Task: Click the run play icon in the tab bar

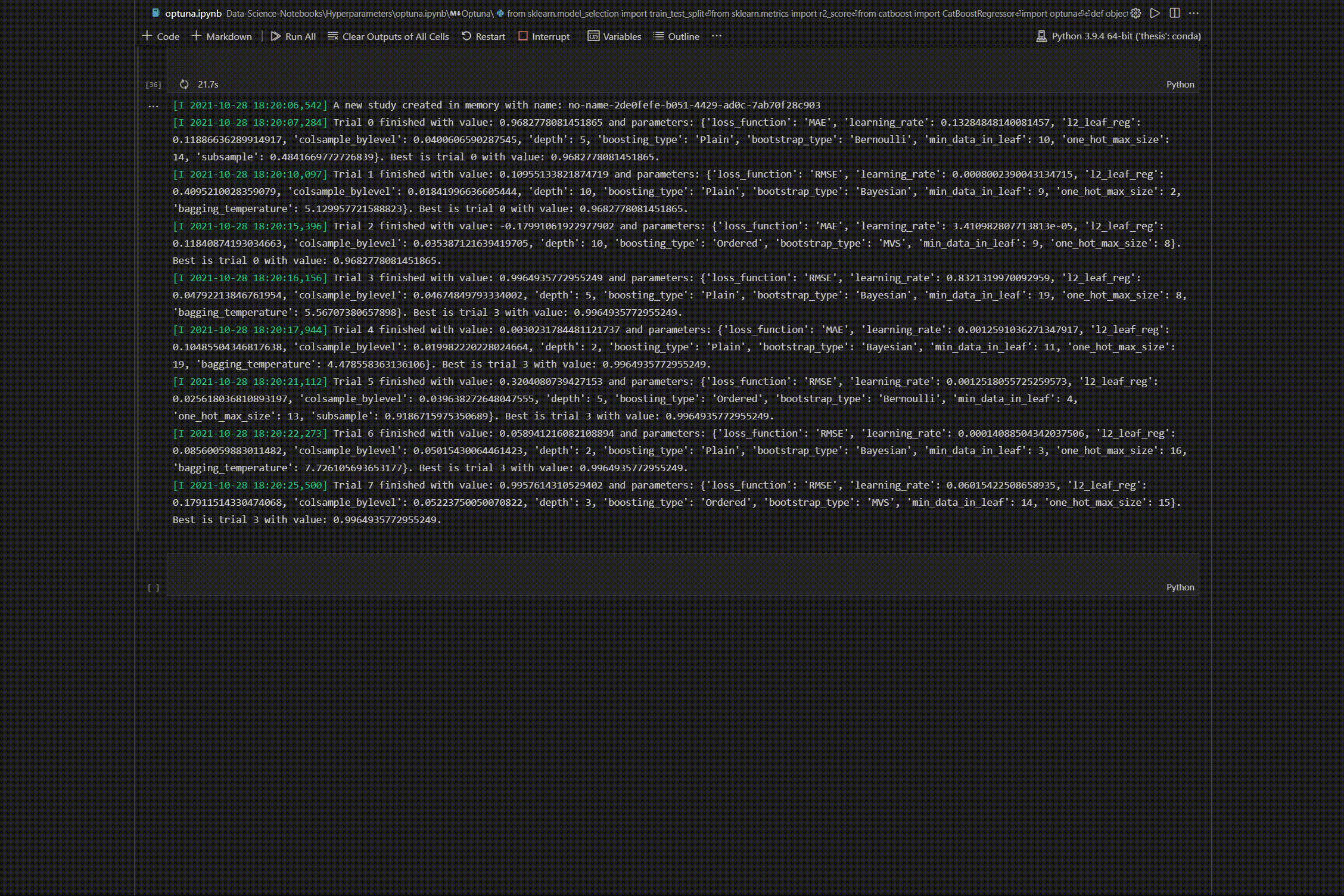Action: [1155, 13]
